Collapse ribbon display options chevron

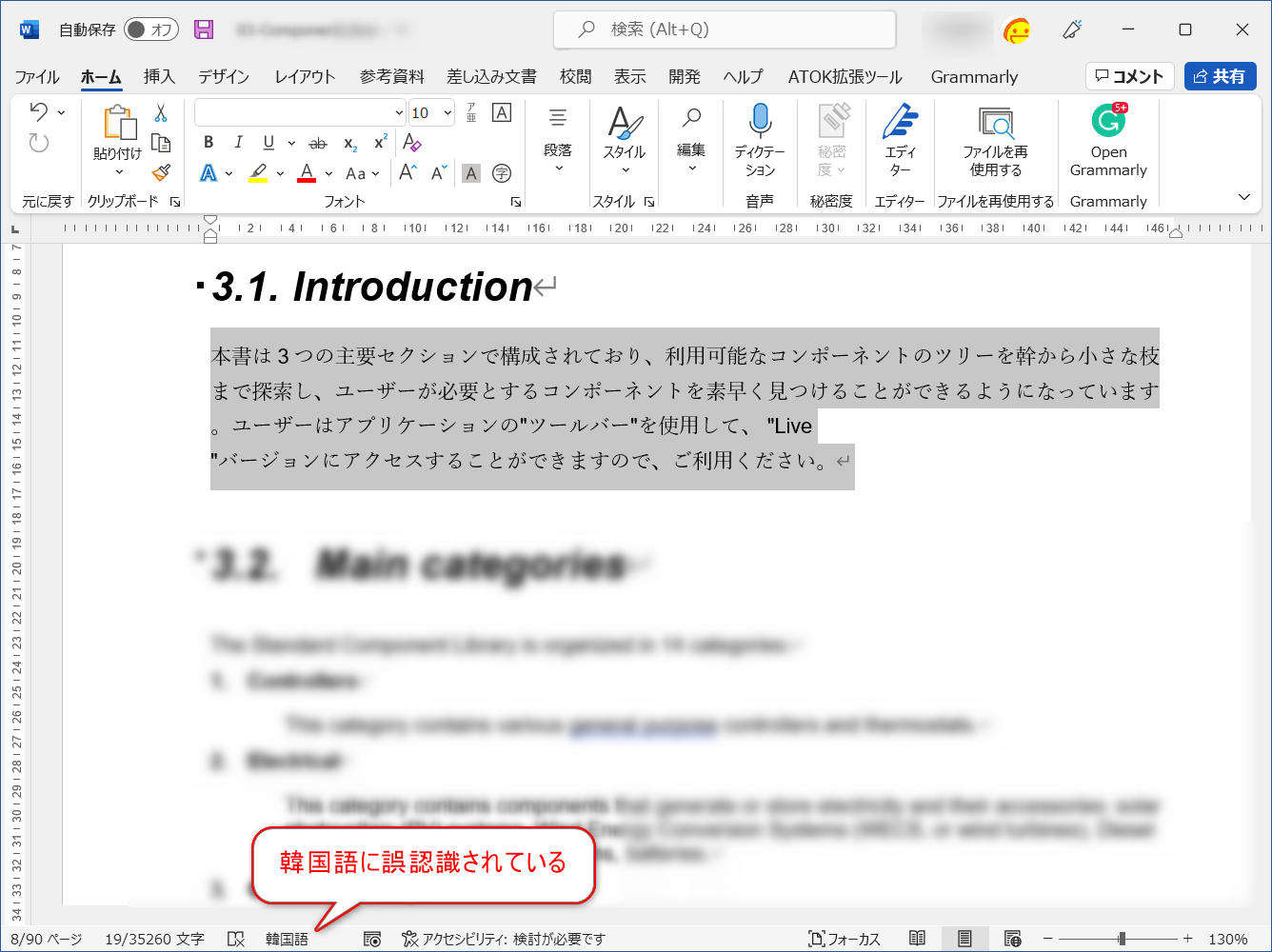[1243, 197]
